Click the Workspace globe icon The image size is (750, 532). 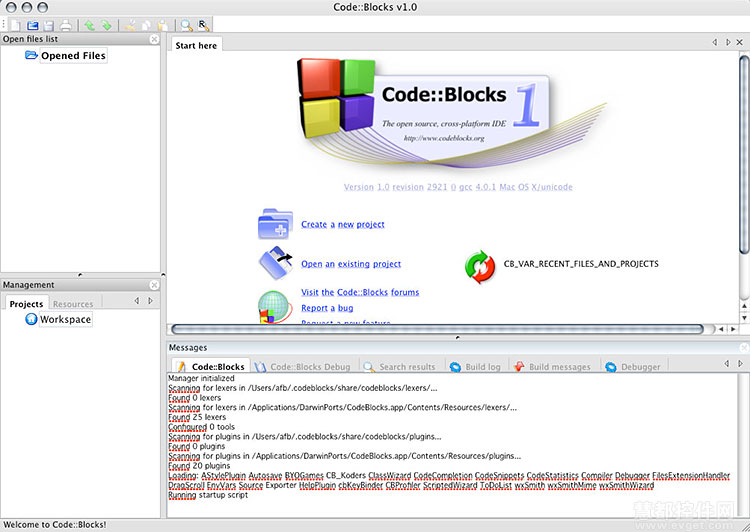pyautogui.click(x=31, y=319)
